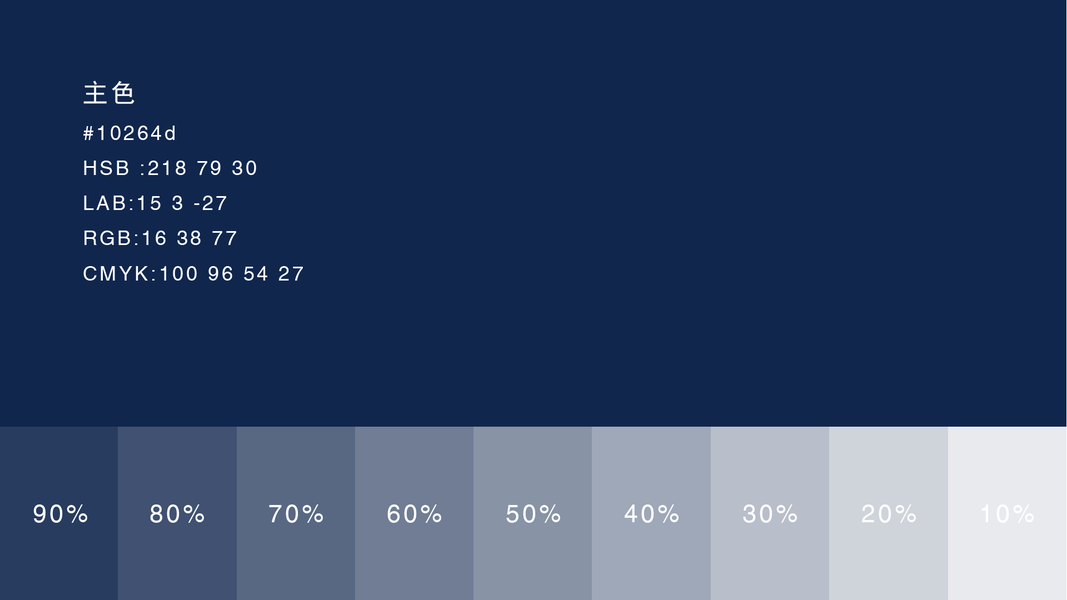Select the CMYK:100 96 54 27 text
Screen dimensions: 1067x600
point(193,273)
